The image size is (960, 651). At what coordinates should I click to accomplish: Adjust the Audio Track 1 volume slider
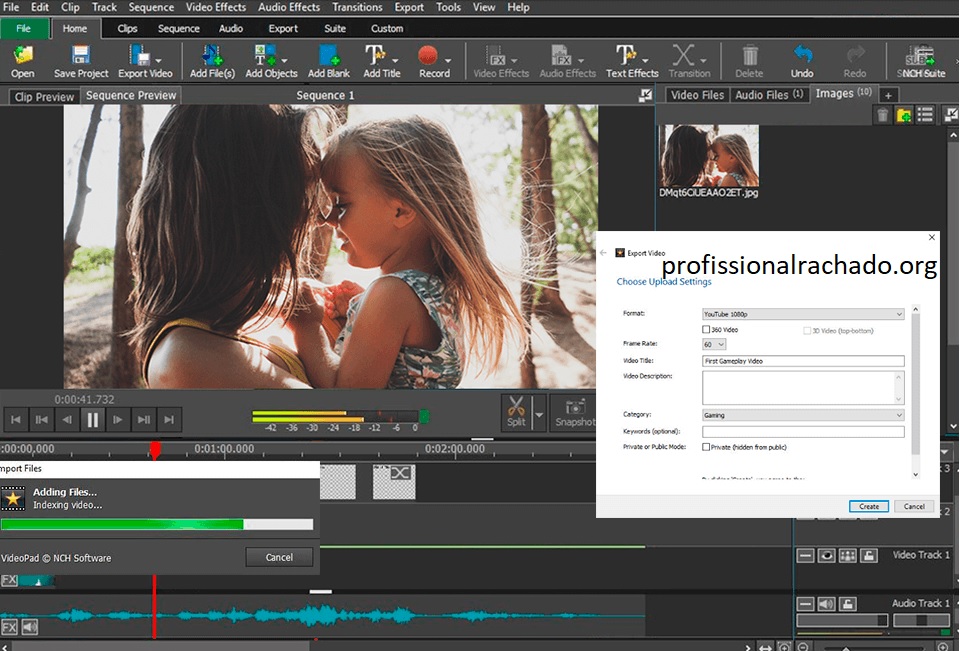coord(842,621)
